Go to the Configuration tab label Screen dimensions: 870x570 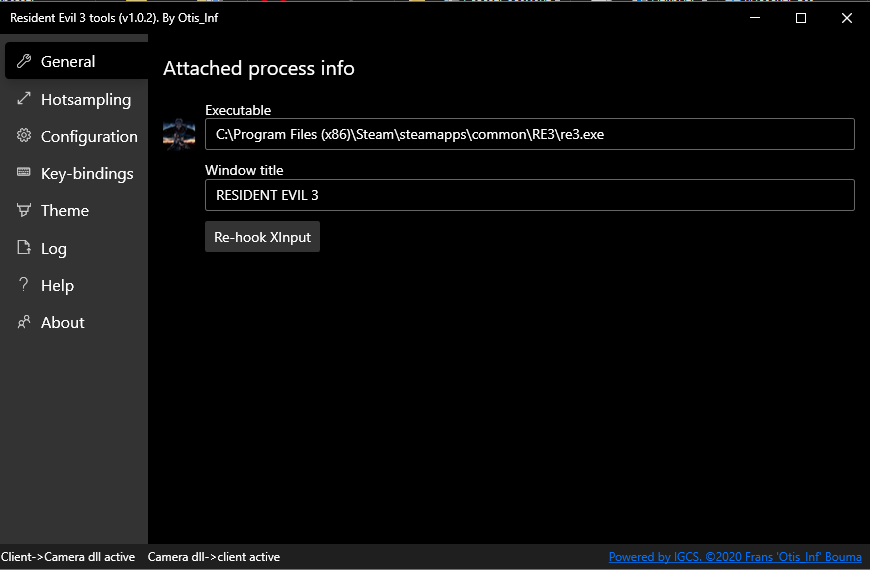coord(89,136)
